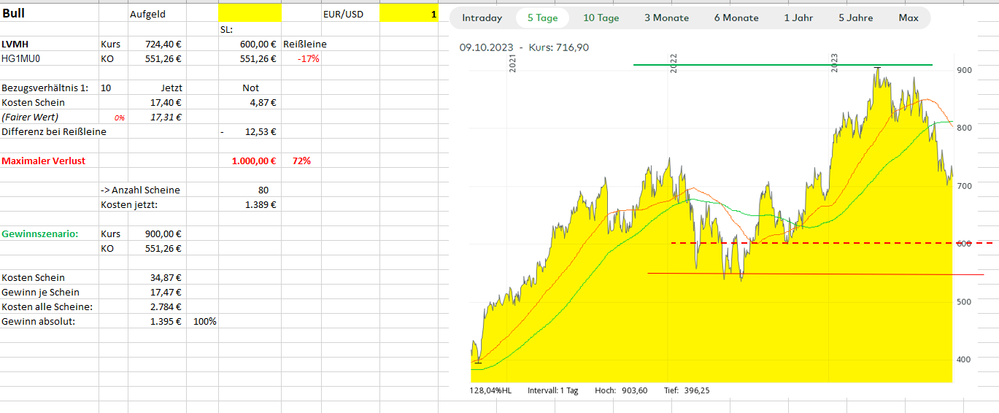The width and height of the screenshot is (999, 413).
Task: Choose the 5 Jahre chart range
Action: coord(854,18)
